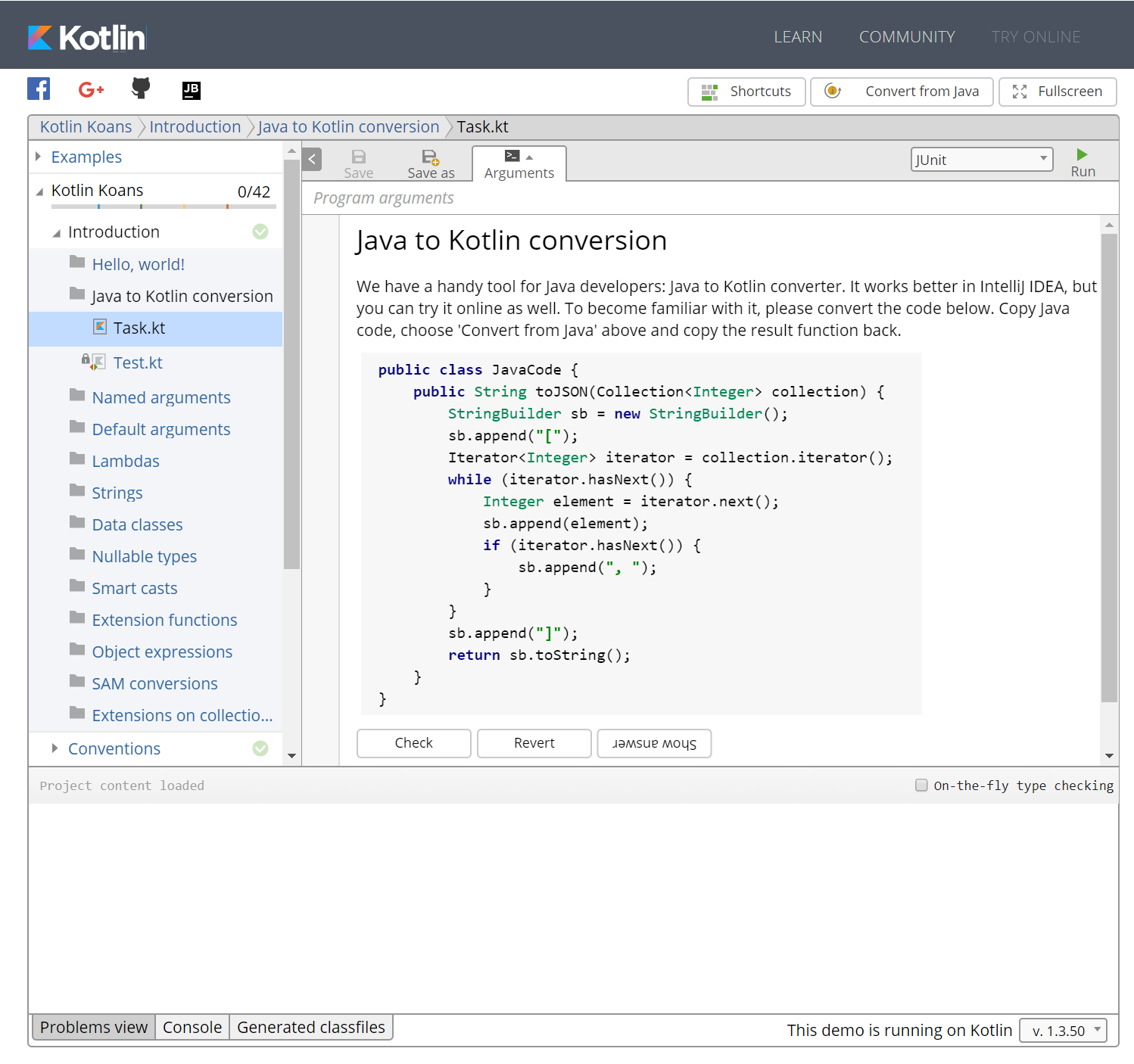The width and height of the screenshot is (1134, 1064).
Task: Click the Task.kt Kotlin file icon
Action: [x=100, y=327]
